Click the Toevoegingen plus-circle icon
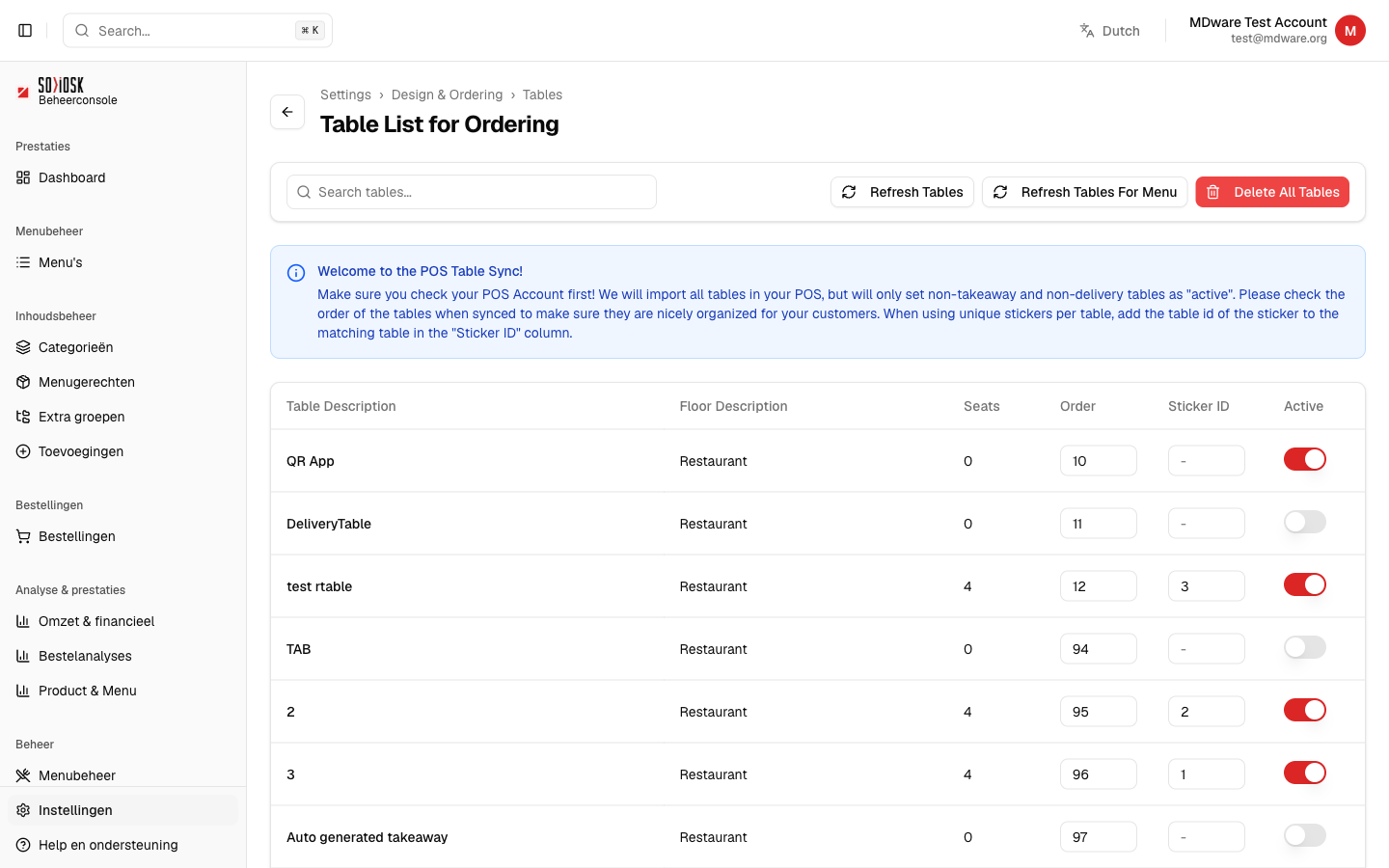This screenshot has height=868, width=1389. click(x=23, y=451)
